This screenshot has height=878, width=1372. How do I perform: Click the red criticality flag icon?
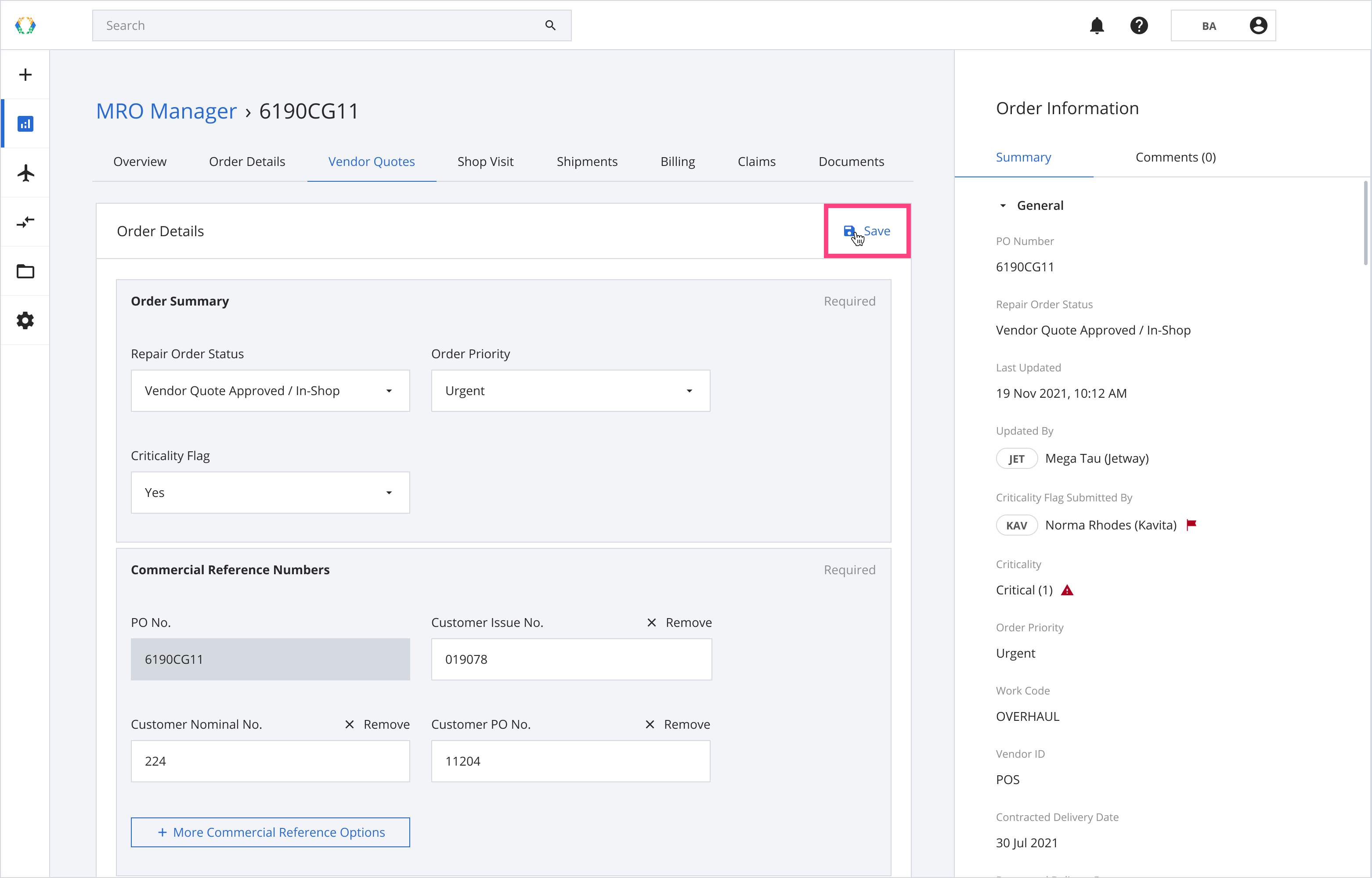point(1191,525)
